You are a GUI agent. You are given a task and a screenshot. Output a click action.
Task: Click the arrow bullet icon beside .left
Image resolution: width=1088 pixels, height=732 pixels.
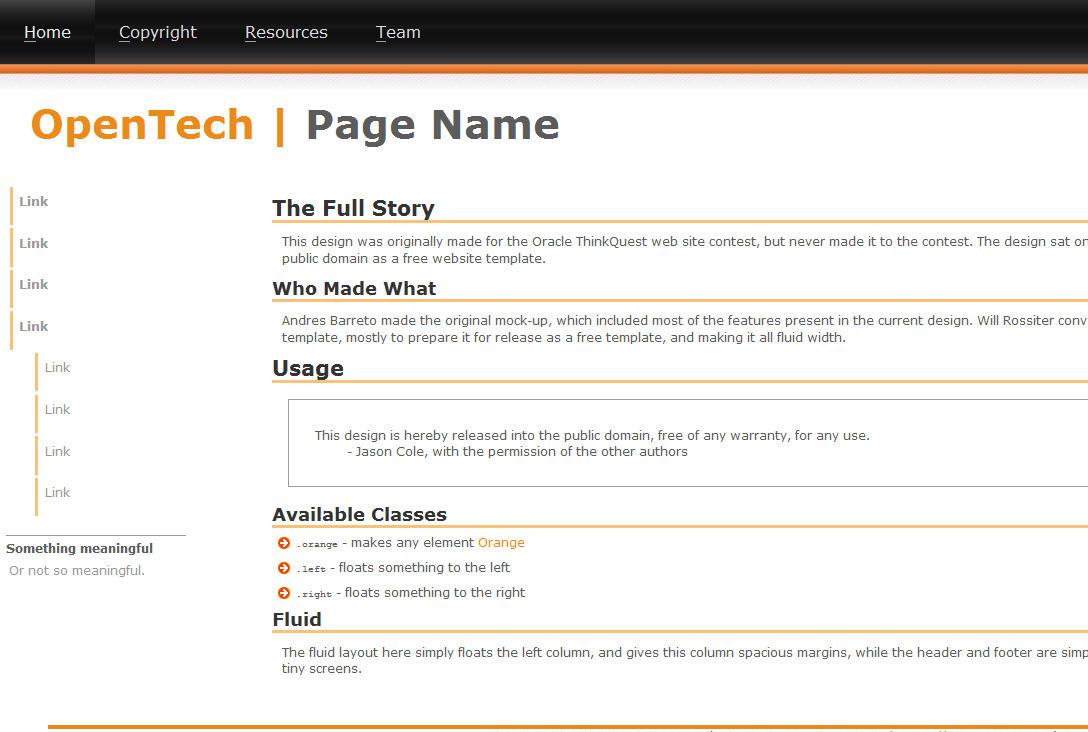[x=284, y=568]
